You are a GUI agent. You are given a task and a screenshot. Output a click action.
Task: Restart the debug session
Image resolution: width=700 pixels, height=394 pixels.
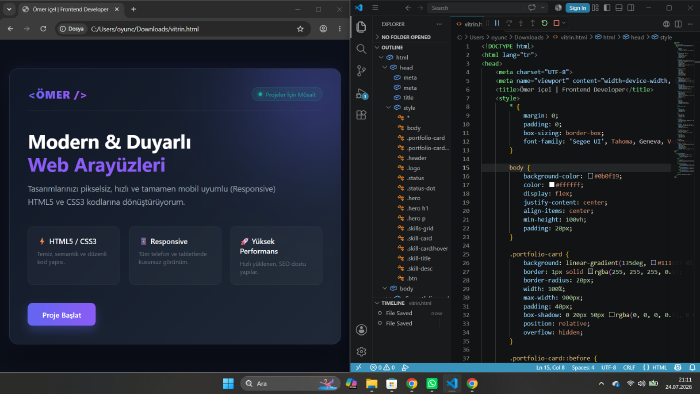(545, 23)
